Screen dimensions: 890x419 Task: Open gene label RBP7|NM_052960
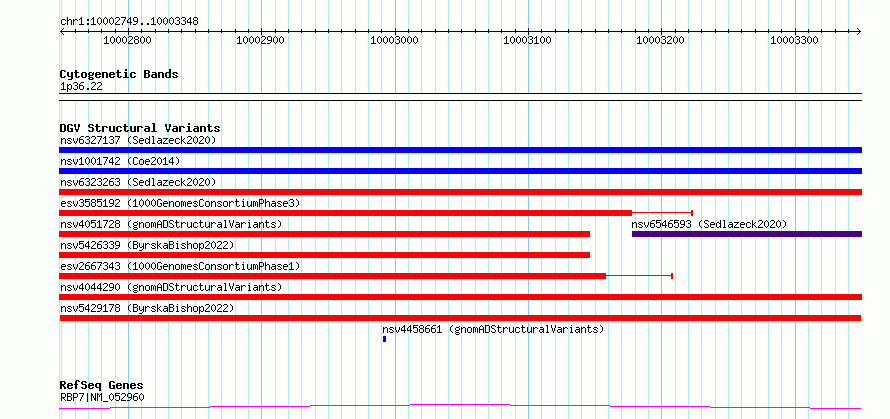[x=102, y=397]
